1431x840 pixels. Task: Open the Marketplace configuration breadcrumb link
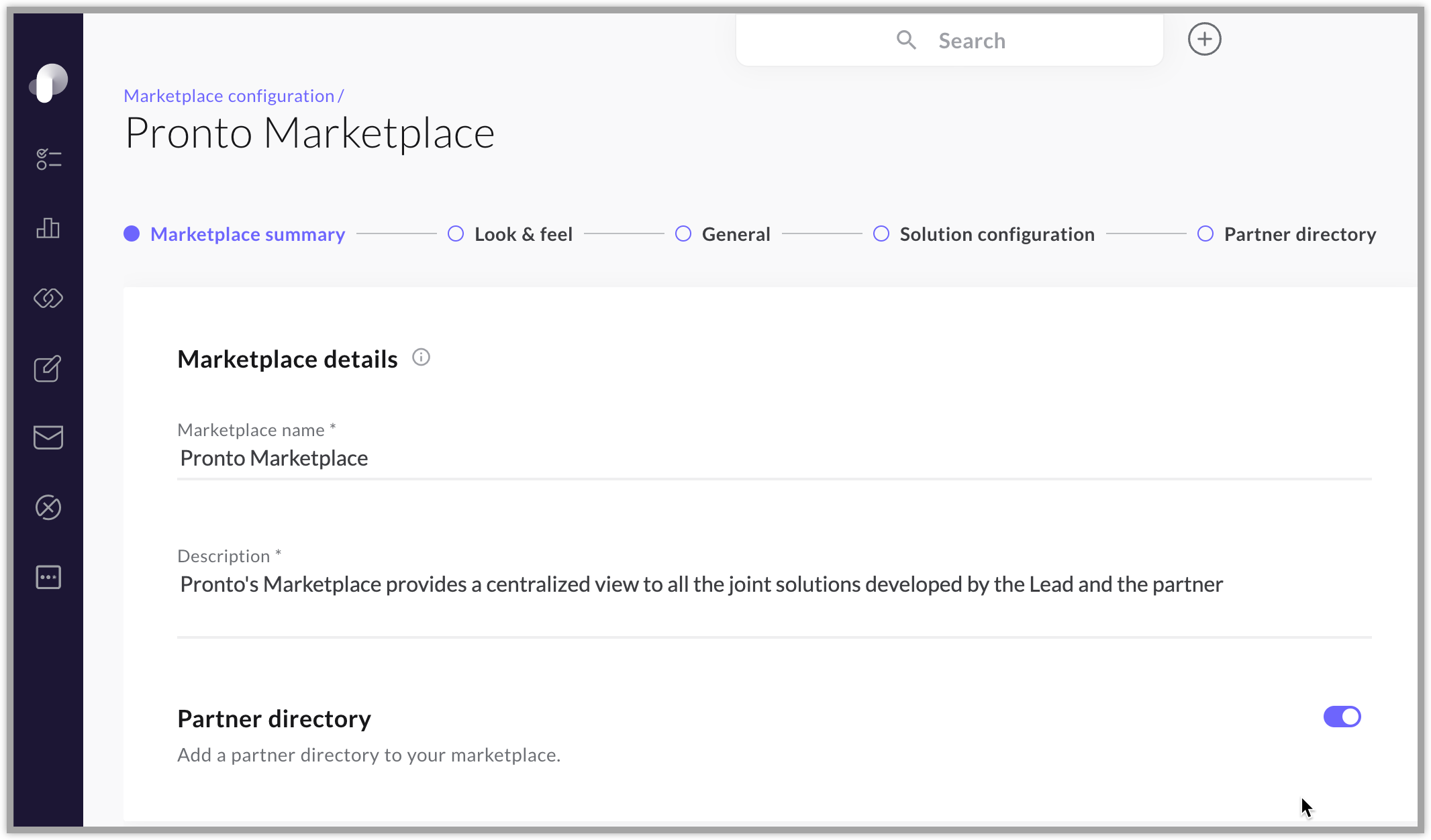pyautogui.click(x=229, y=95)
